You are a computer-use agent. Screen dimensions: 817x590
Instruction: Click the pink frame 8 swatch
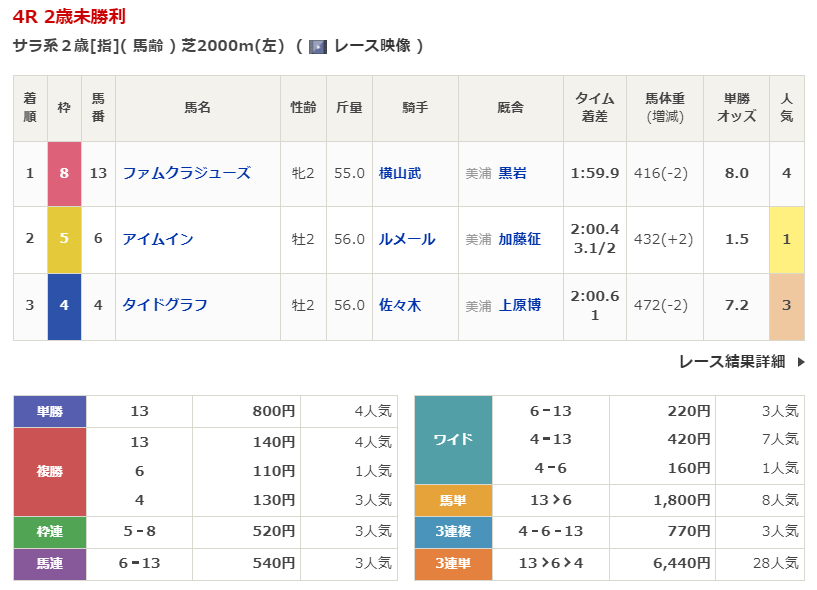point(64,173)
